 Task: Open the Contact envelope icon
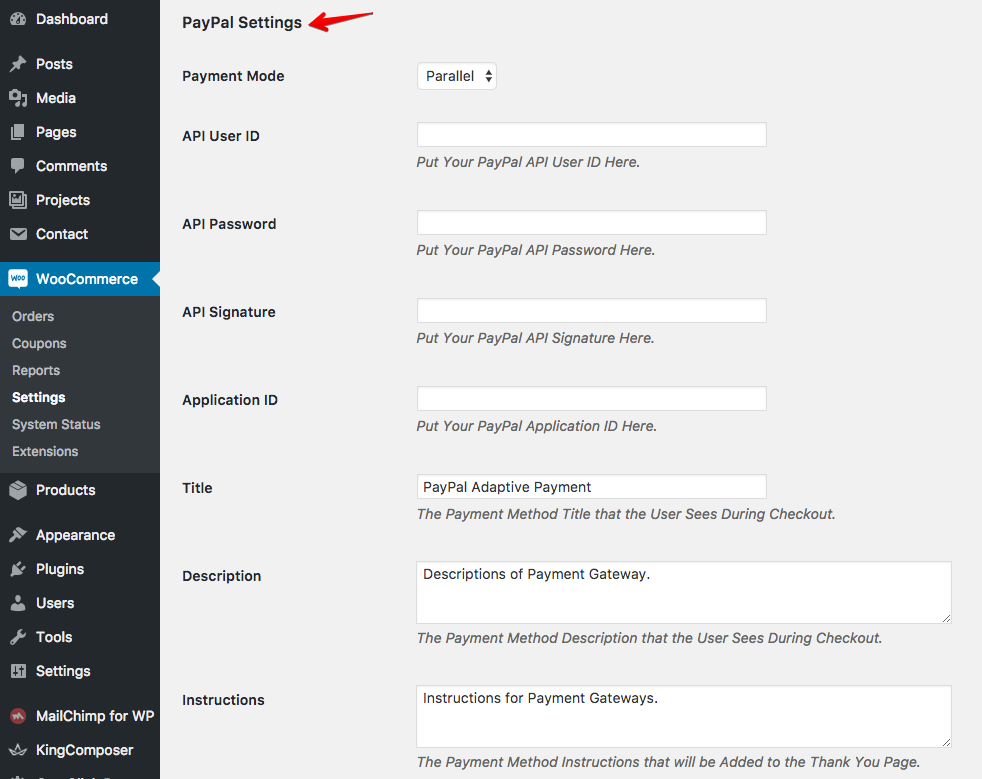point(18,233)
